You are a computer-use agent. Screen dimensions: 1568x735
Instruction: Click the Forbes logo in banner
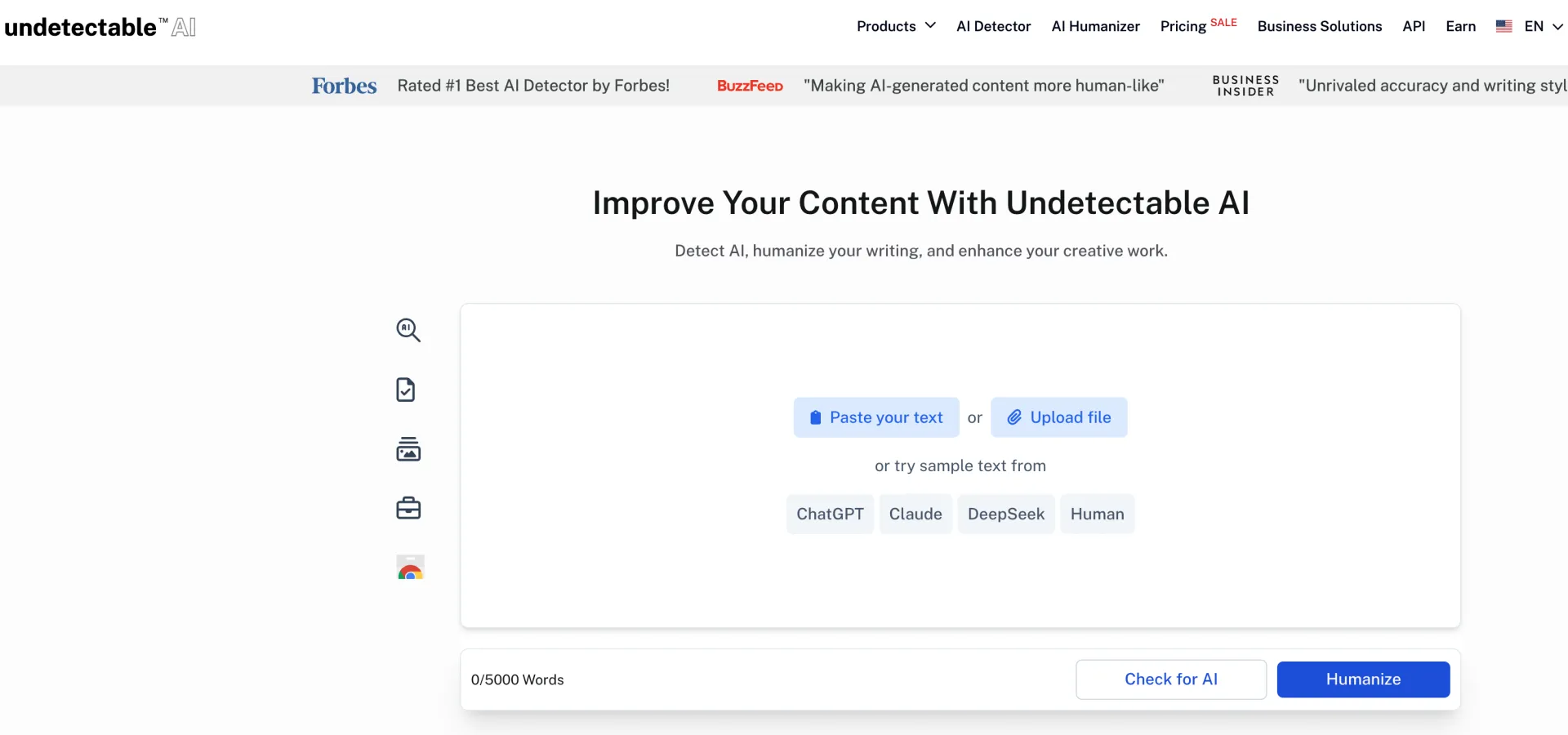[x=344, y=86]
